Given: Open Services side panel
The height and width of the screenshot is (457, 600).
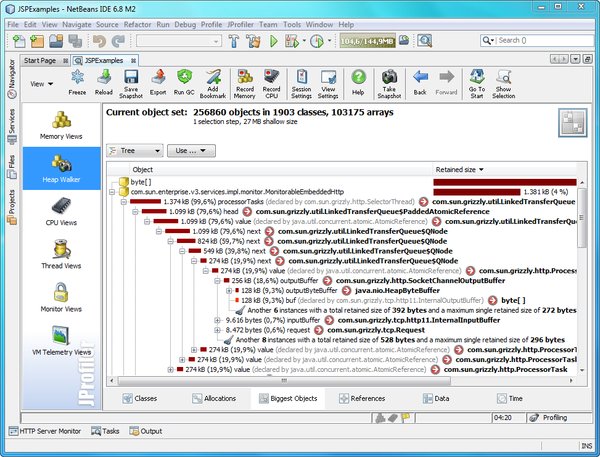Looking at the screenshot, I should [12, 126].
